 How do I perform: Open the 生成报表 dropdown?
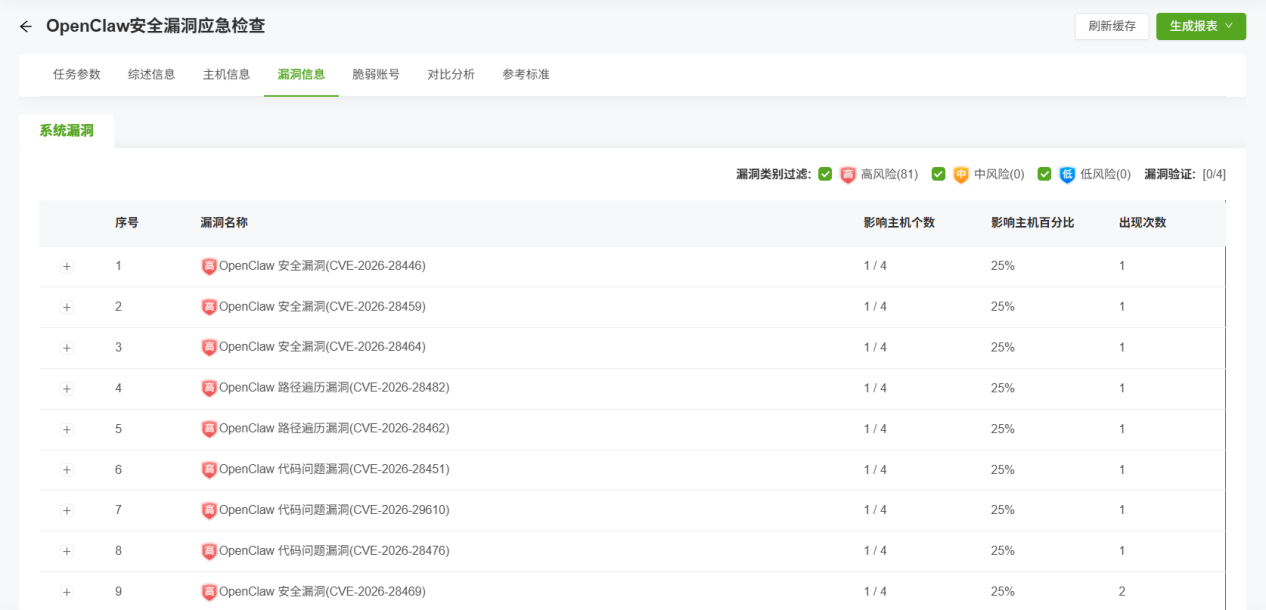click(x=1200, y=26)
